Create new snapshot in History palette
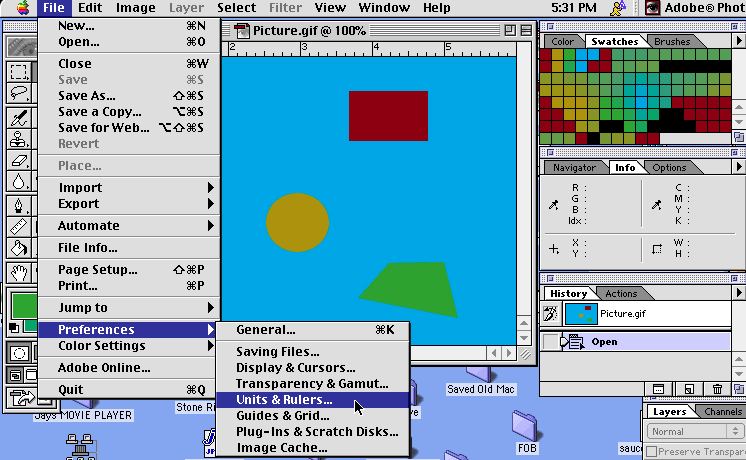This screenshot has height=460, width=746. 658,389
